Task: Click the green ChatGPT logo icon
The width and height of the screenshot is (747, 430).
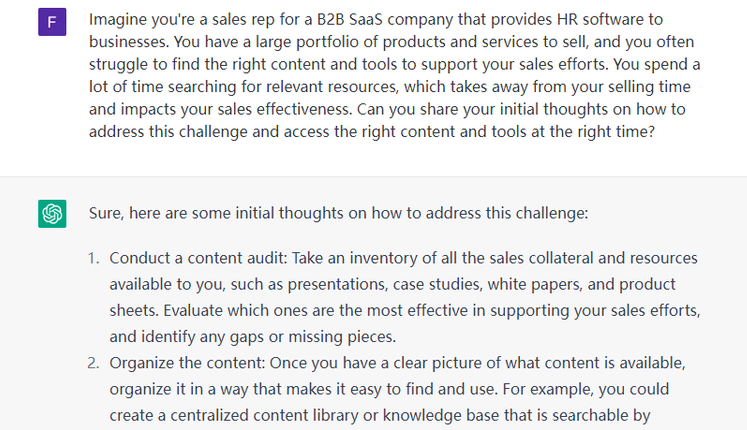Action: (x=52, y=213)
